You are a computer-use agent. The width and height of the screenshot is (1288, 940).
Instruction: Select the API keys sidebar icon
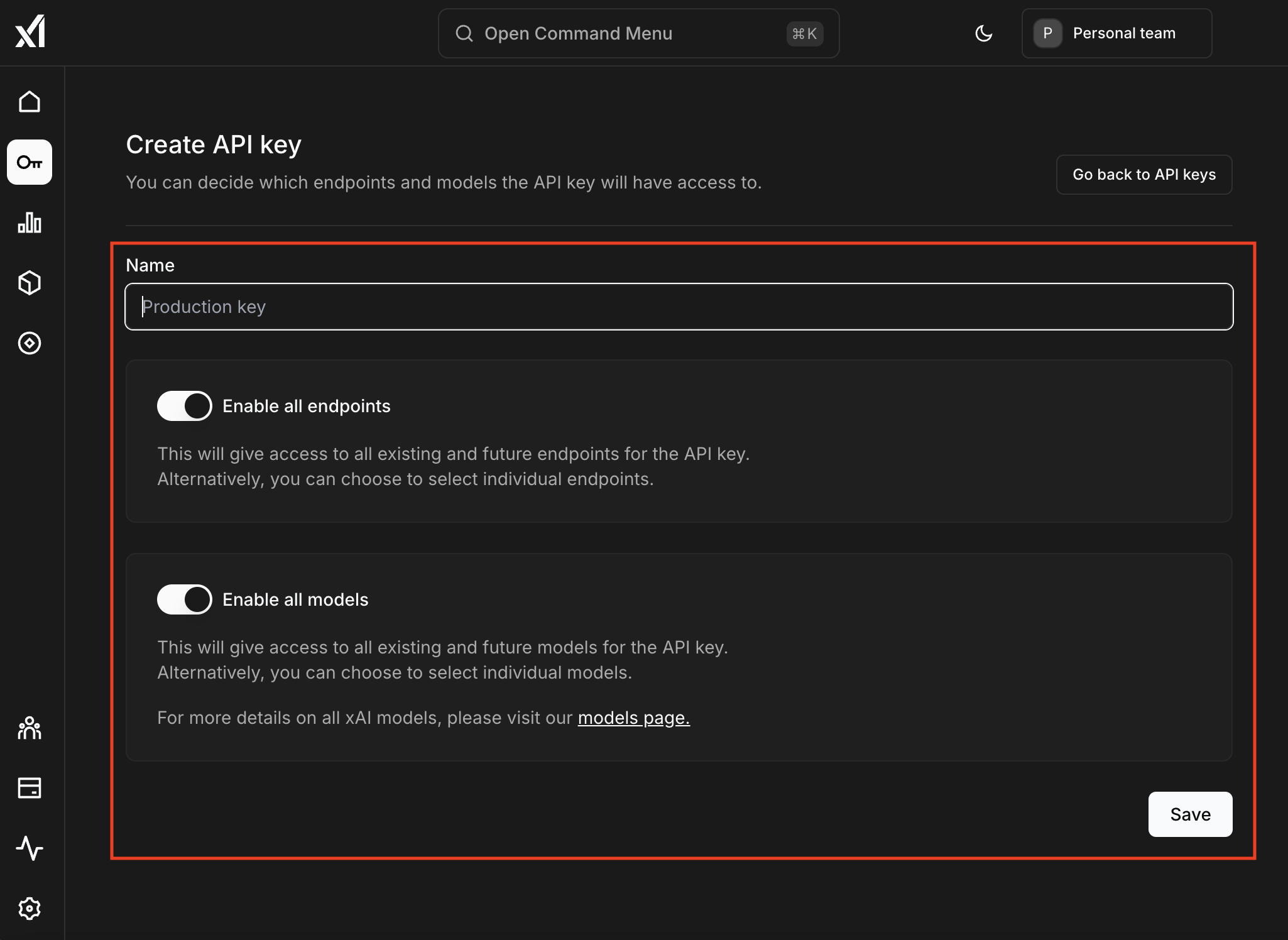pos(30,162)
